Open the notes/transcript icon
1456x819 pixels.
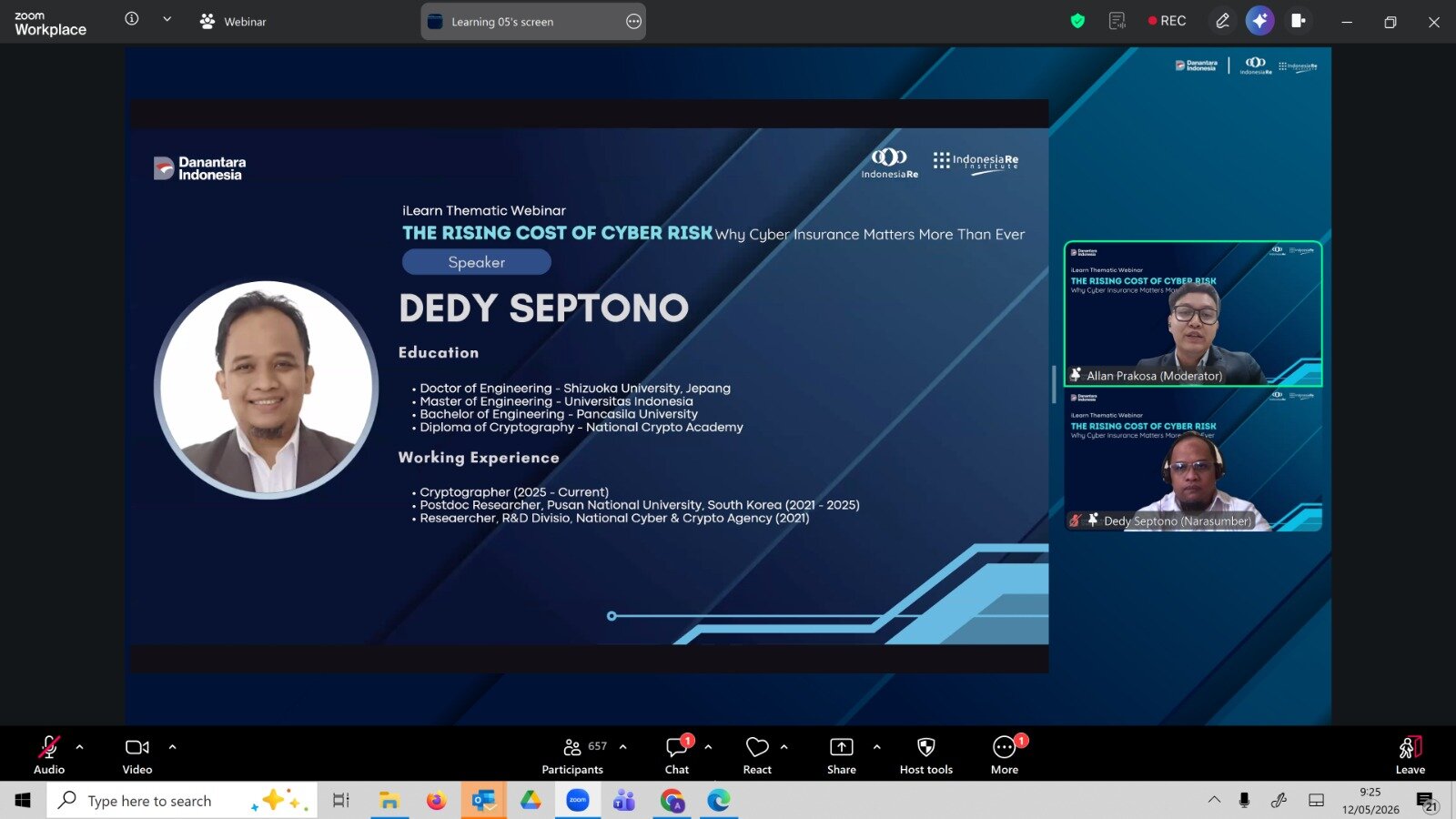tap(1117, 21)
